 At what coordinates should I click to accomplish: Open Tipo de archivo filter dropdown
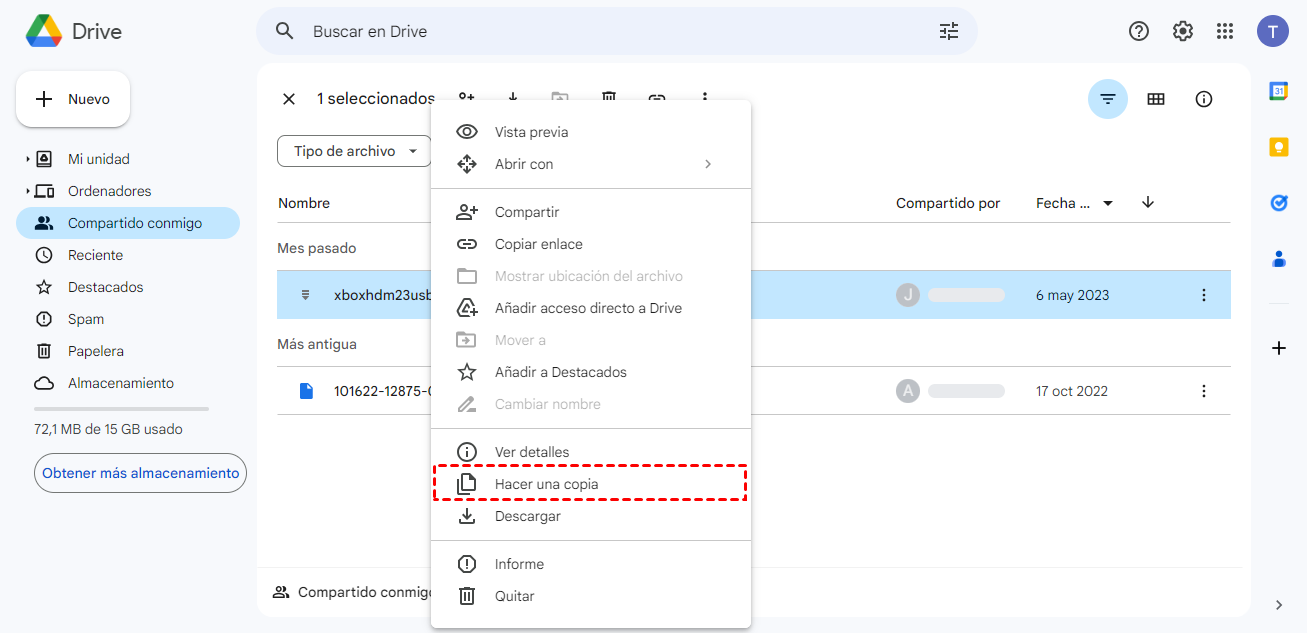click(x=355, y=151)
